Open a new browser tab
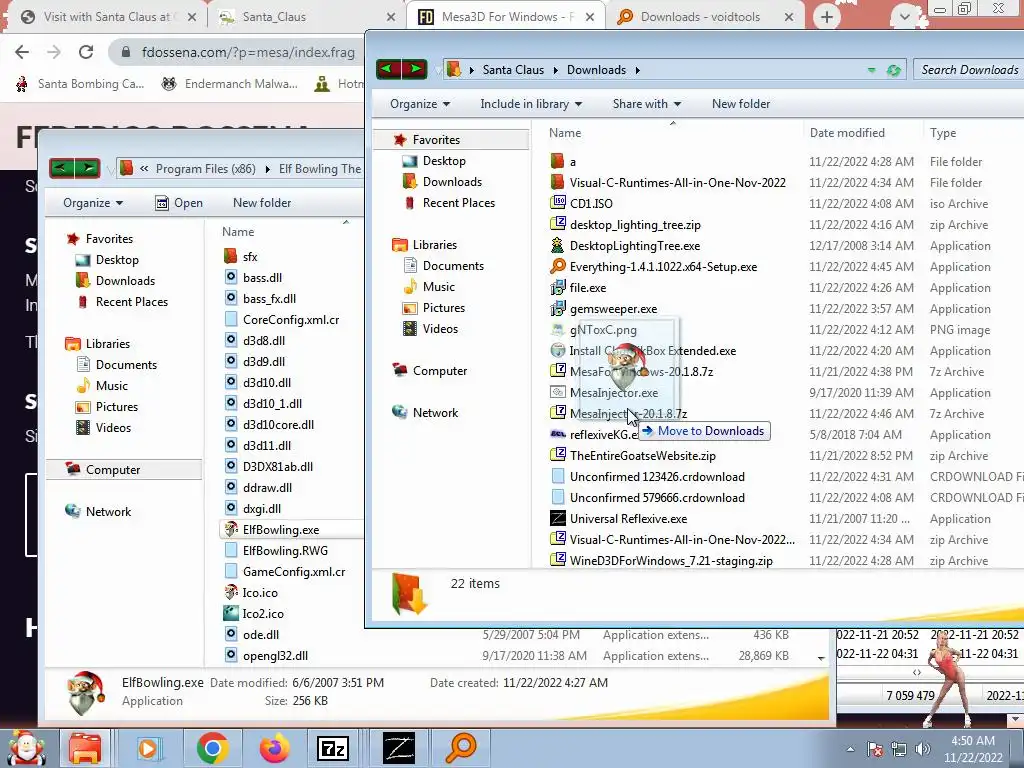The width and height of the screenshot is (1024, 768). [x=827, y=17]
